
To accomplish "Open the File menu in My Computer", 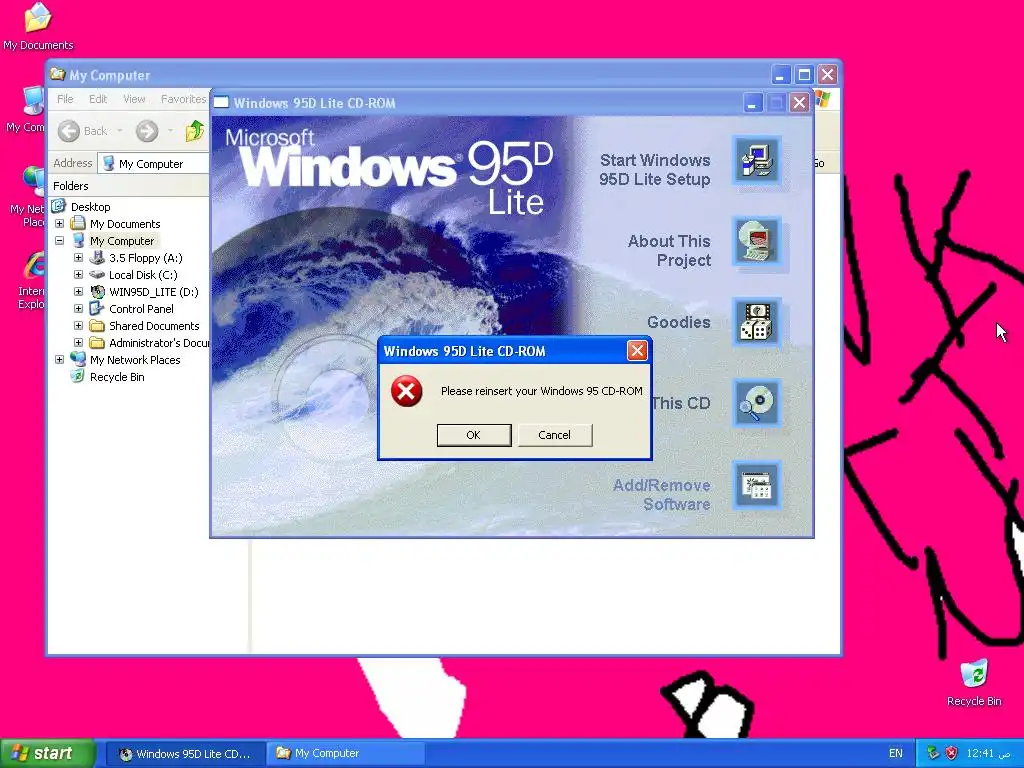I will 65,99.
